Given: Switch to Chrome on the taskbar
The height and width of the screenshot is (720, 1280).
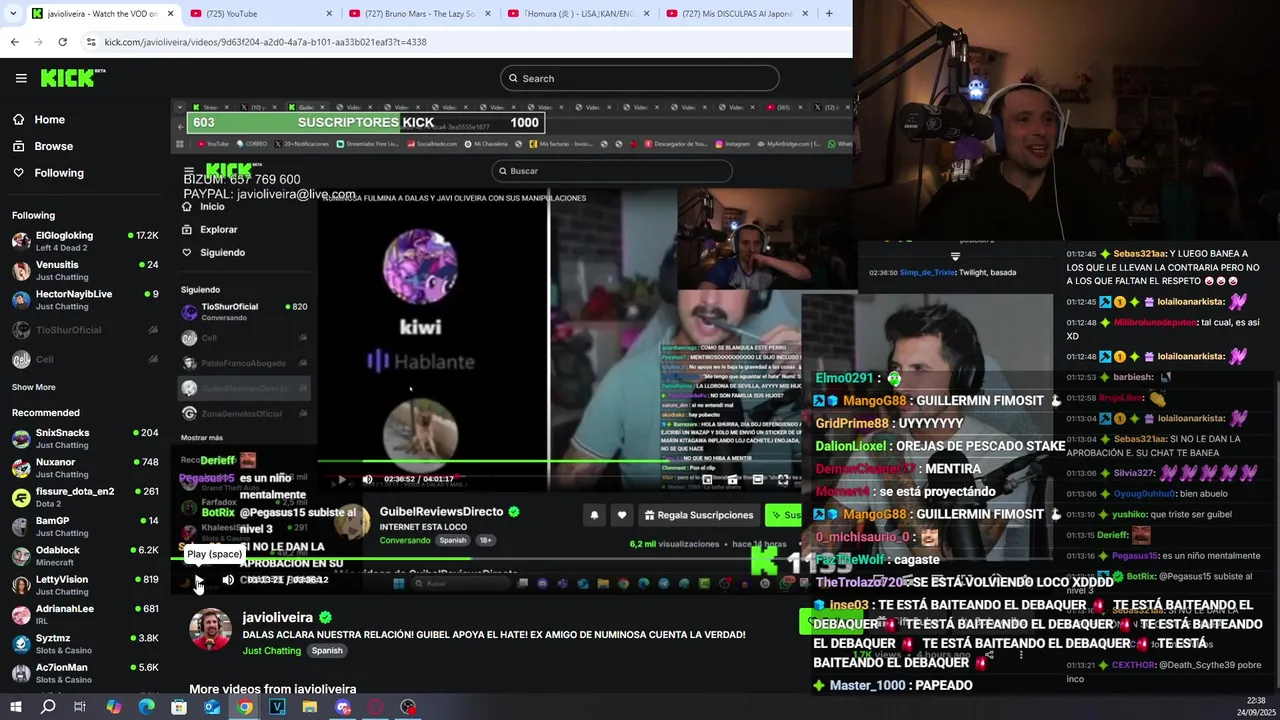Looking at the screenshot, I should pyautogui.click(x=245, y=707).
